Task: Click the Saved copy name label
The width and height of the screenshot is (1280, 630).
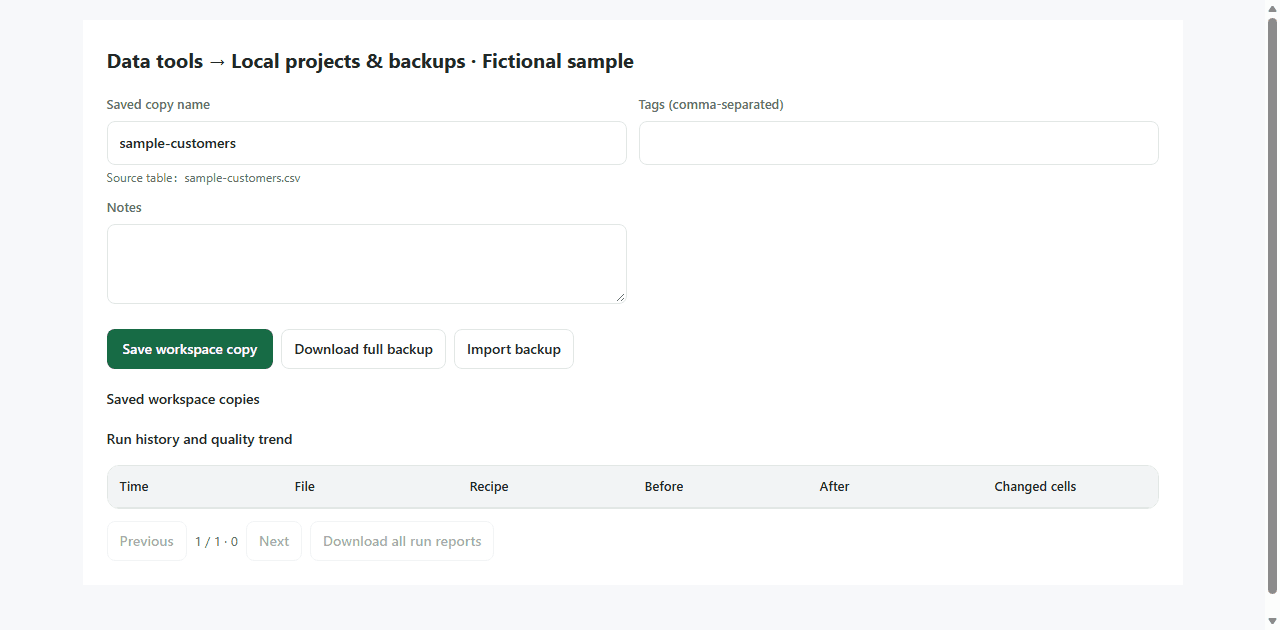Action: [x=158, y=104]
